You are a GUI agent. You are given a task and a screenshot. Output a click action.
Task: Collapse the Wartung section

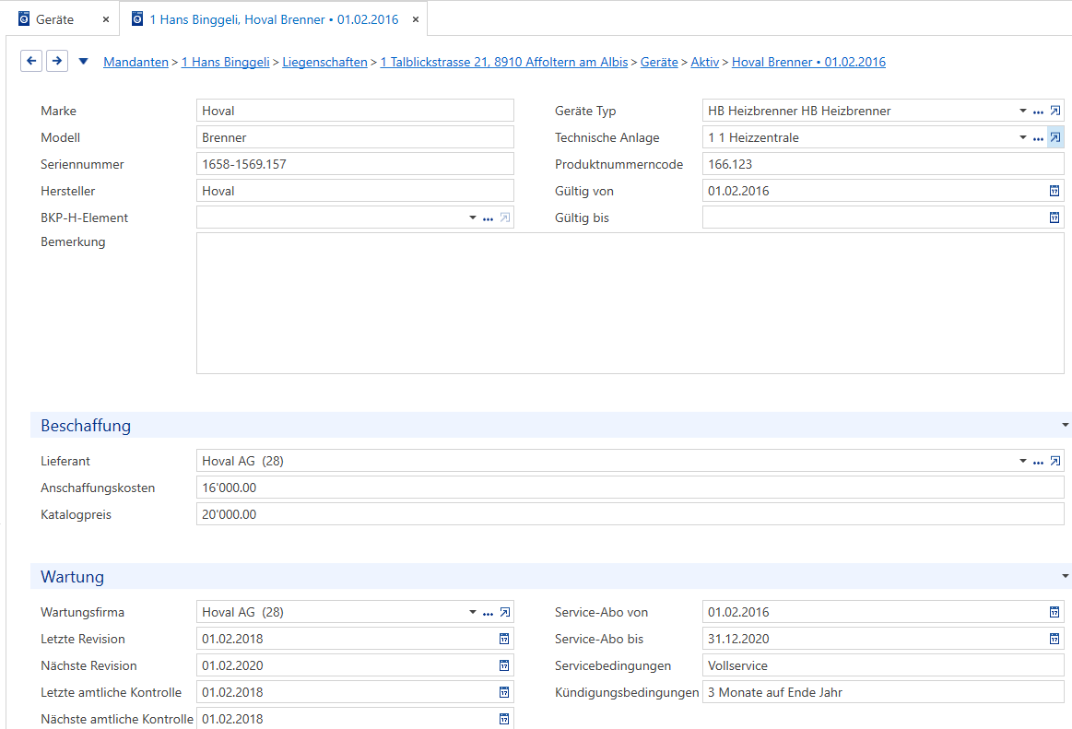tap(1064, 576)
